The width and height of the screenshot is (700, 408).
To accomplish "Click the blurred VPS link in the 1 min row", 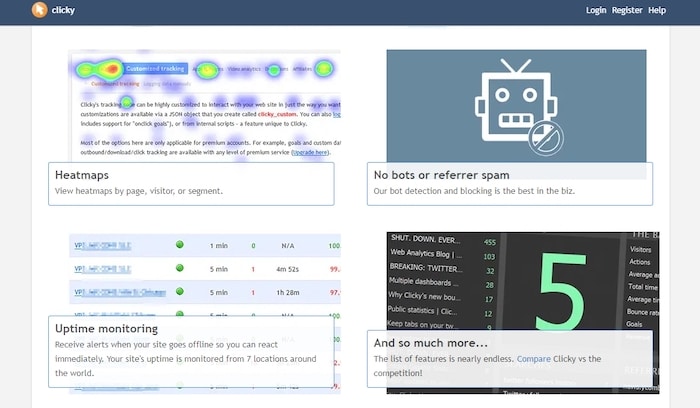I will (x=103, y=246).
